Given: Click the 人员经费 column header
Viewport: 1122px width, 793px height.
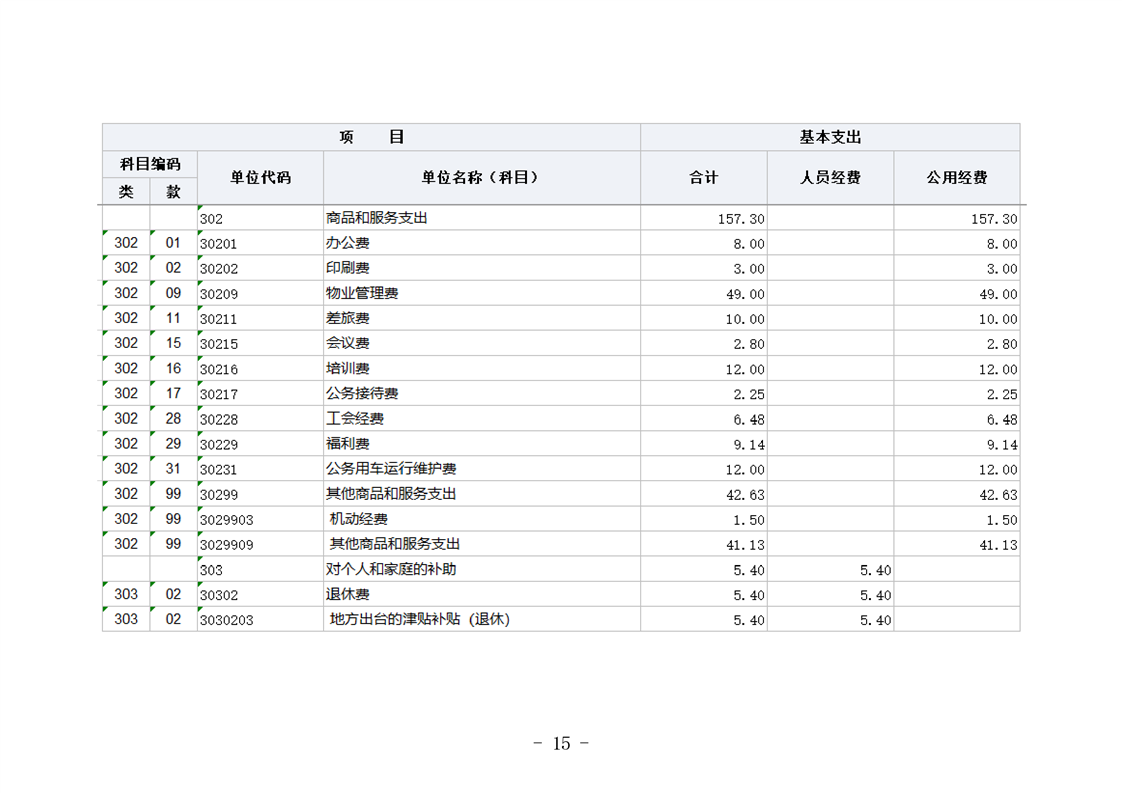Looking at the screenshot, I should [x=830, y=177].
